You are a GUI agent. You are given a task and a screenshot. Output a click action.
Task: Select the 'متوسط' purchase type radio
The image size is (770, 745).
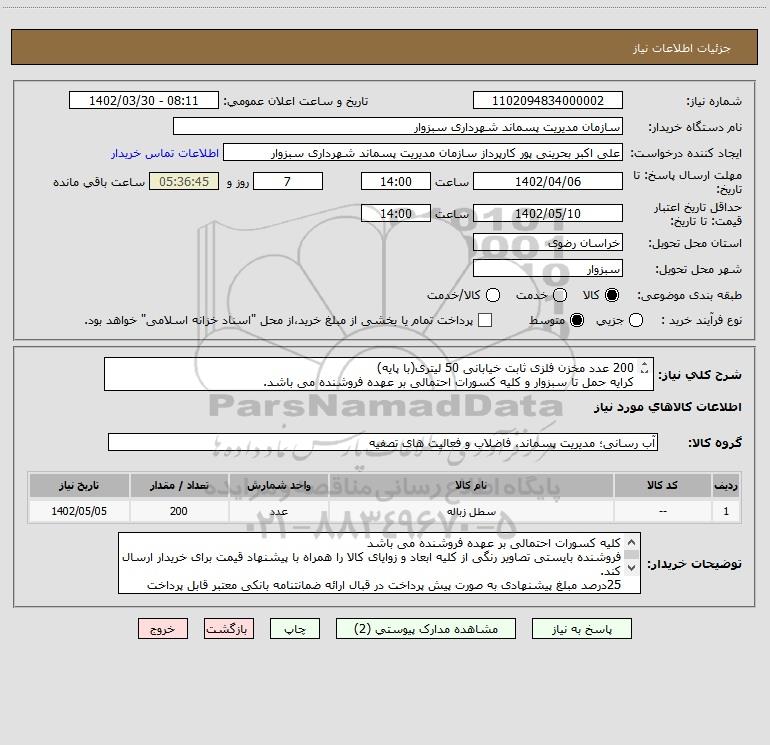point(577,320)
